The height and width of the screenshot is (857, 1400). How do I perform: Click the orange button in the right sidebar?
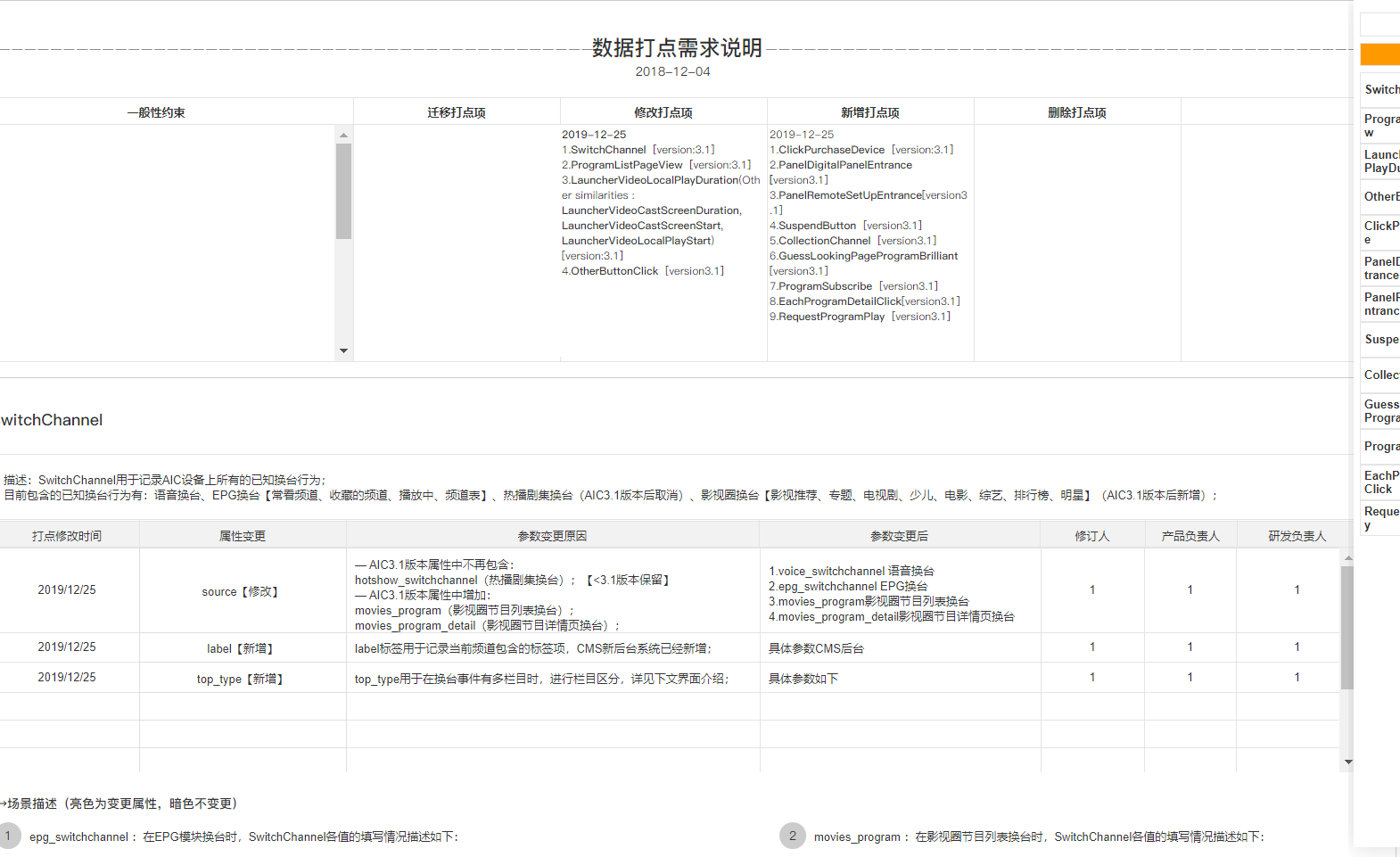1380,54
